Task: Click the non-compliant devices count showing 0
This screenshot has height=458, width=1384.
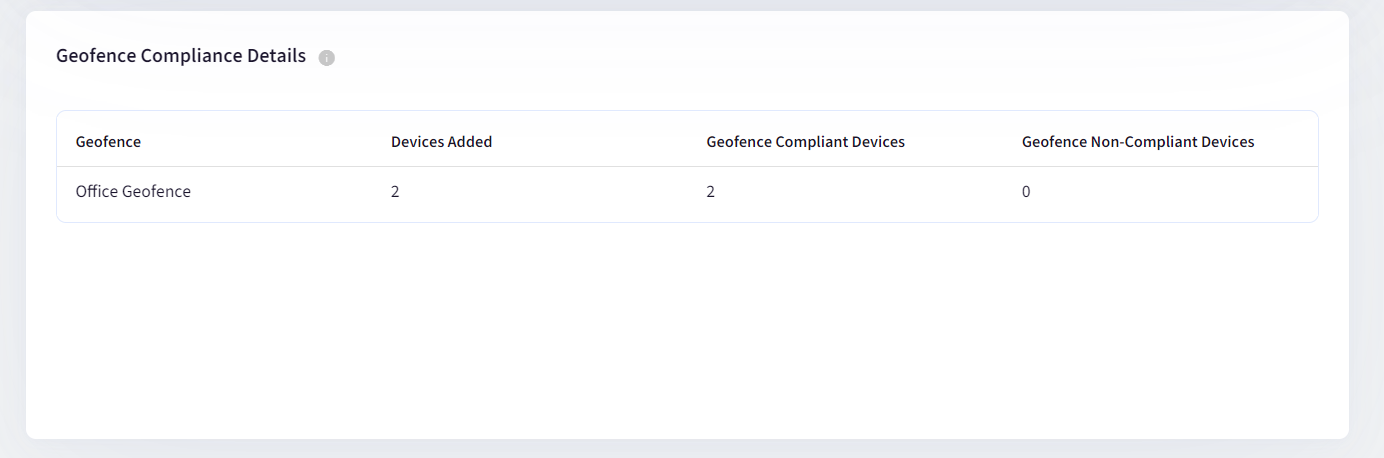Action: [x=1026, y=192]
